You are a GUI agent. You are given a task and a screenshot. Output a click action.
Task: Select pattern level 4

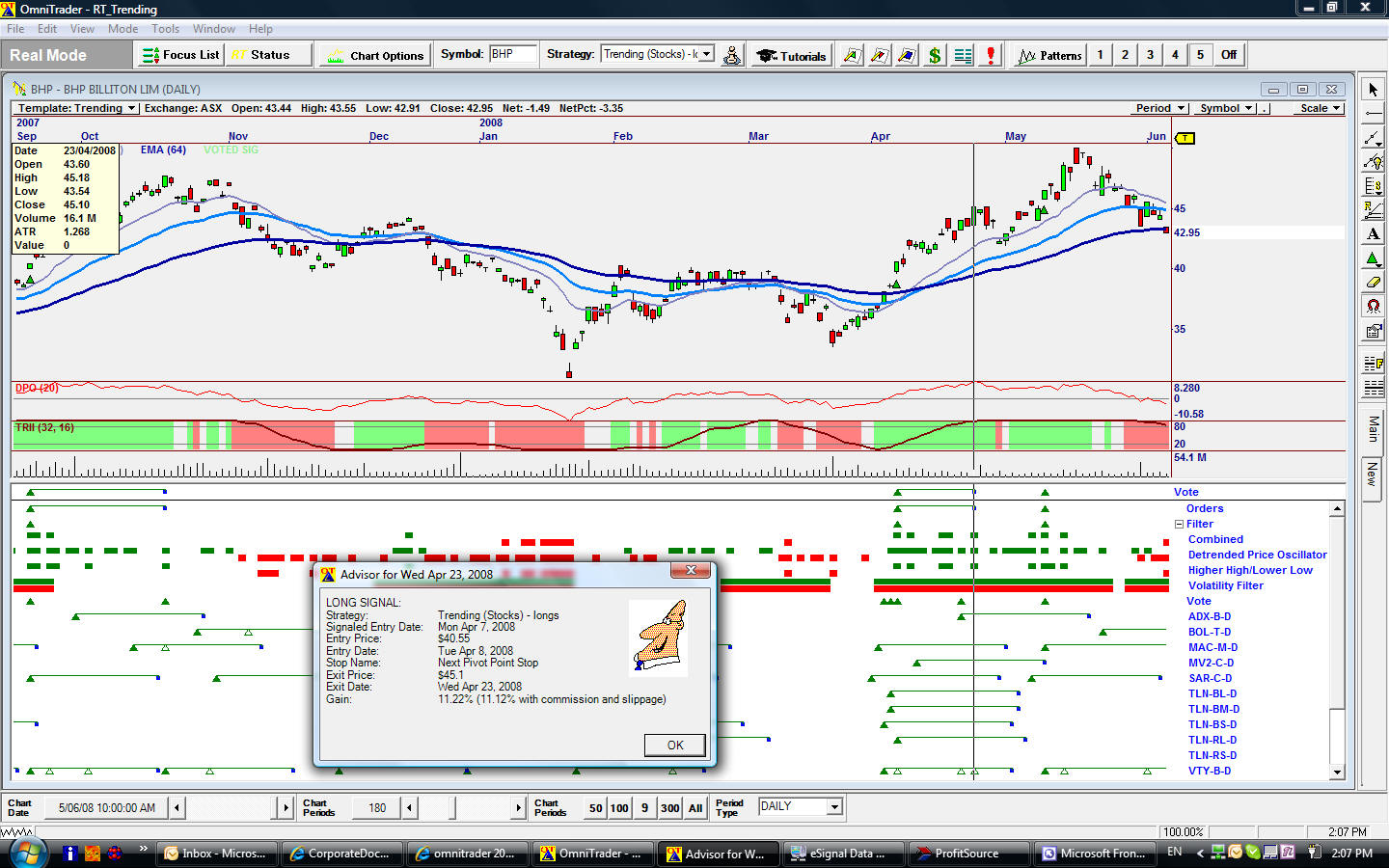pos(1175,55)
